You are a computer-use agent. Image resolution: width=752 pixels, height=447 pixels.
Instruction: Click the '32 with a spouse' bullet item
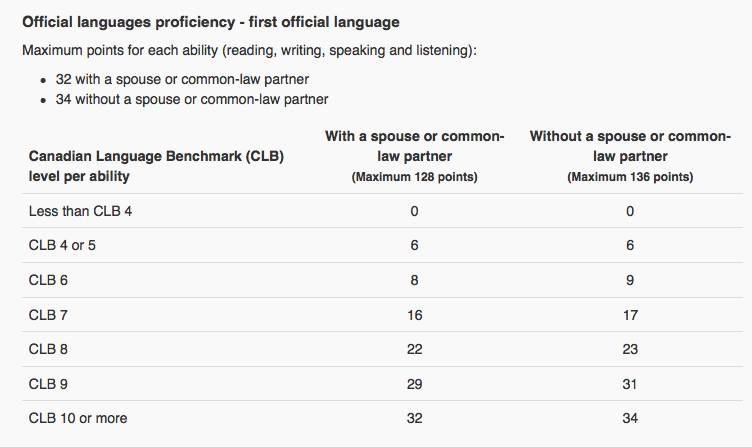(x=182, y=79)
